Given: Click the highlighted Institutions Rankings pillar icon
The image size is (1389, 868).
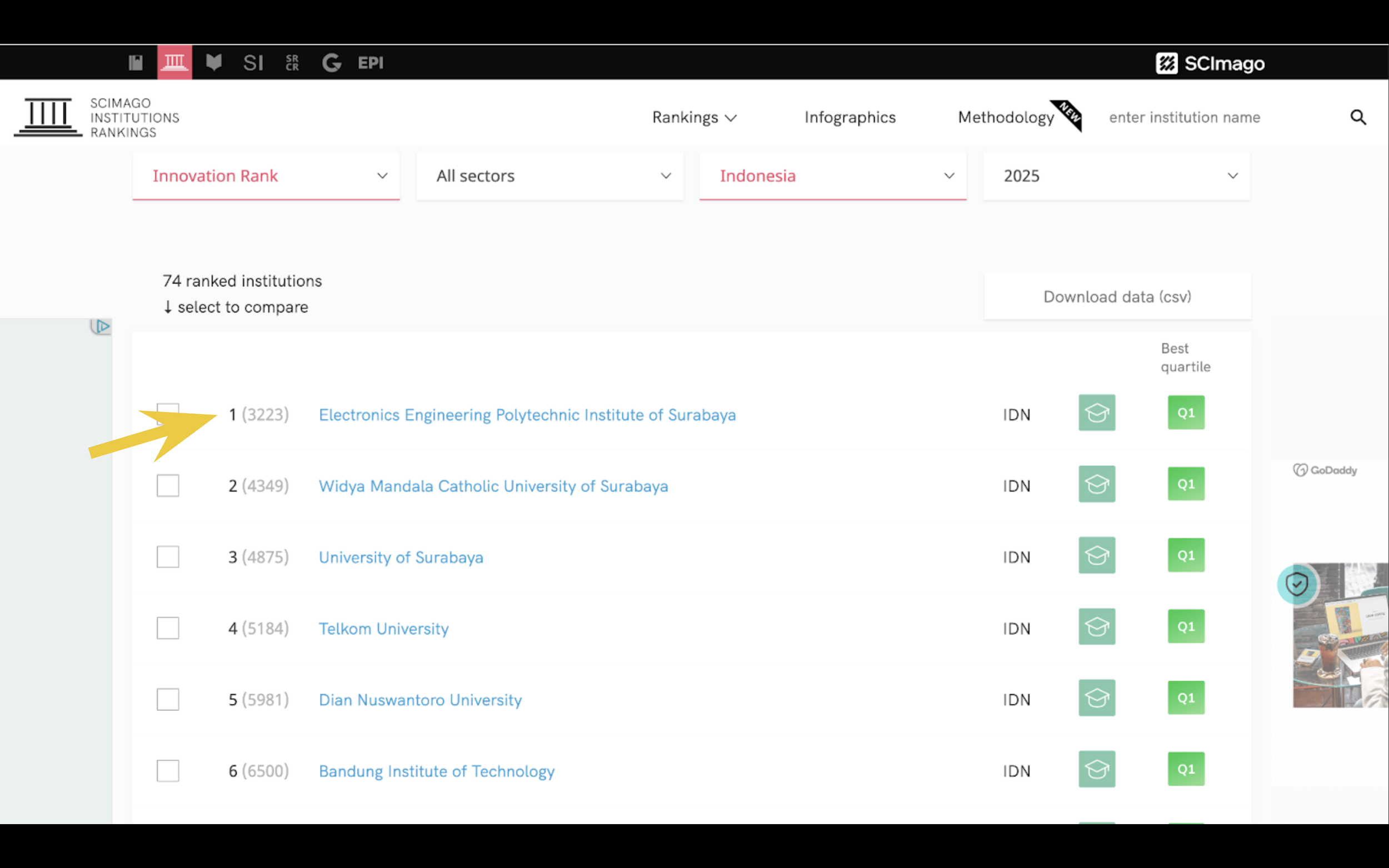Looking at the screenshot, I should pyautogui.click(x=174, y=62).
